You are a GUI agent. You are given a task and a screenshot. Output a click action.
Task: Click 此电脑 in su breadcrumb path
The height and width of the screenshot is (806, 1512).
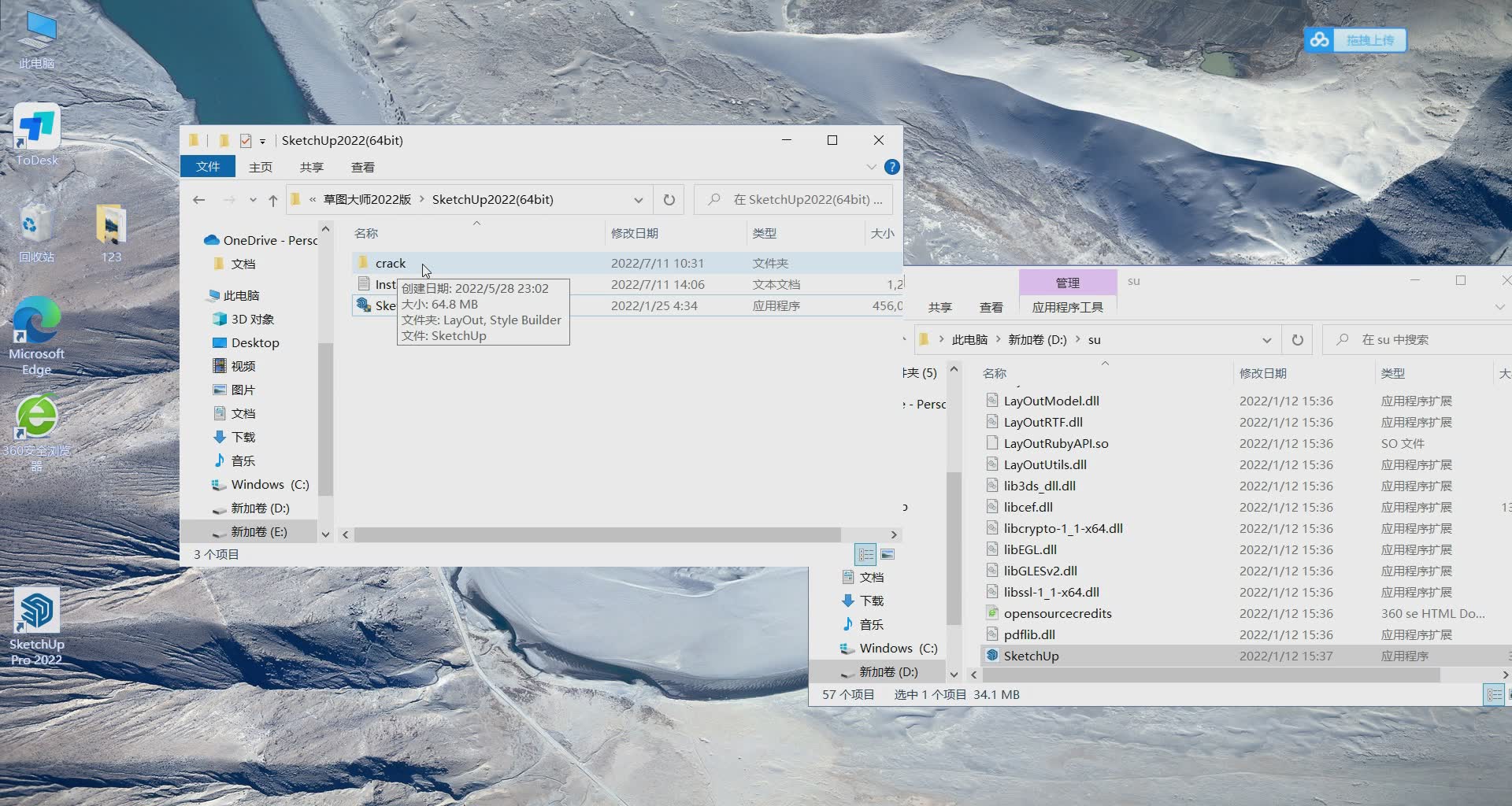pyautogui.click(x=969, y=340)
